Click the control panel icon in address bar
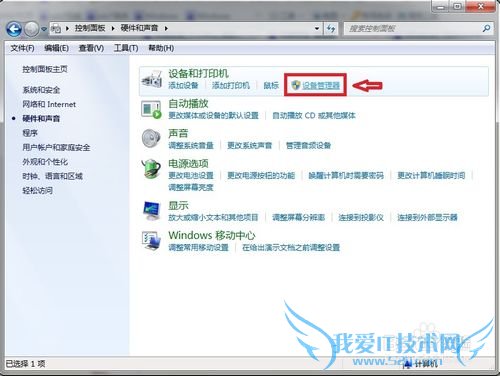This screenshot has height=376, width=500. [56, 29]
